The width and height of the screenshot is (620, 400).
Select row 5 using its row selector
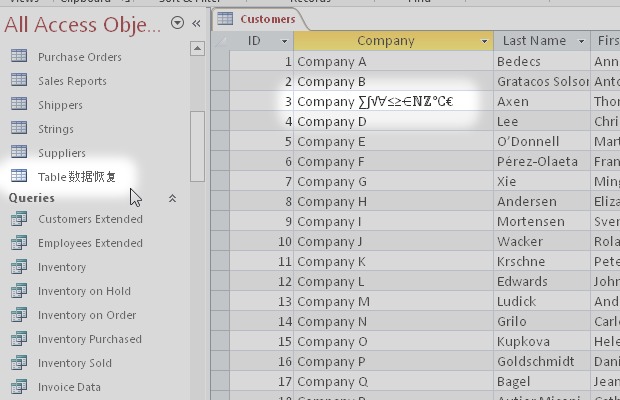click(x=221, y=141)
